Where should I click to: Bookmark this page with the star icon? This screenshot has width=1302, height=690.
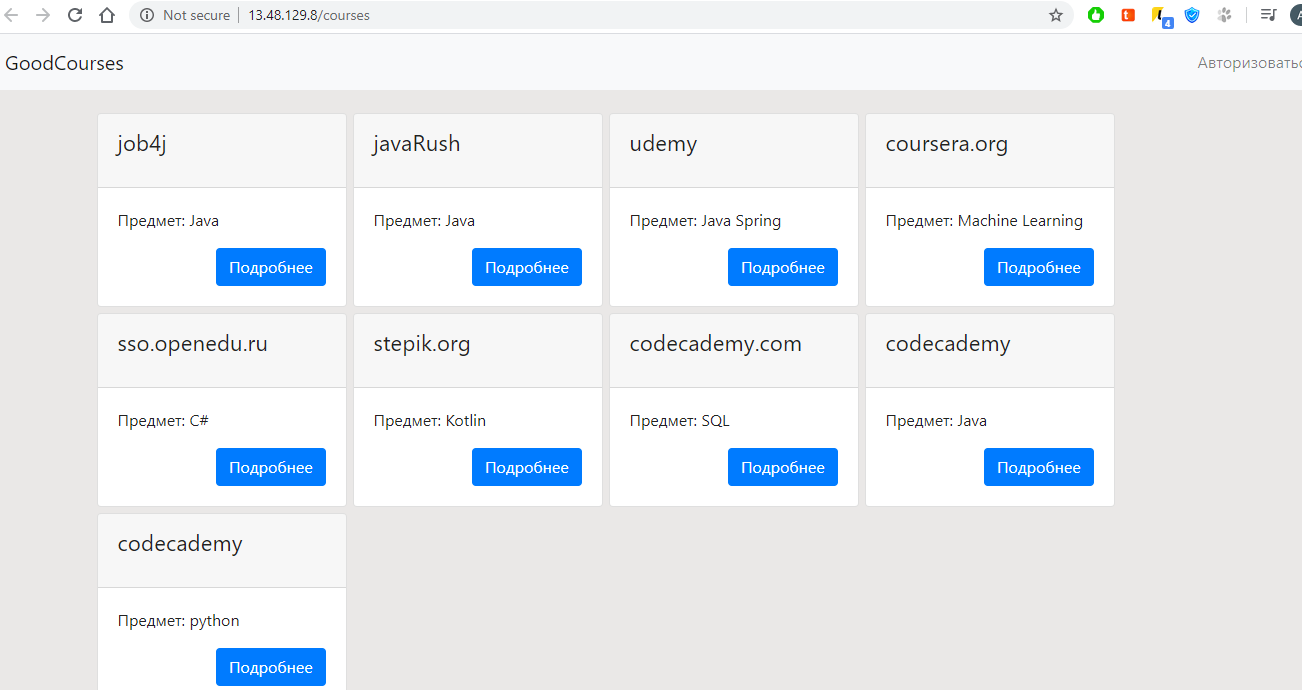pos(1056,15)
